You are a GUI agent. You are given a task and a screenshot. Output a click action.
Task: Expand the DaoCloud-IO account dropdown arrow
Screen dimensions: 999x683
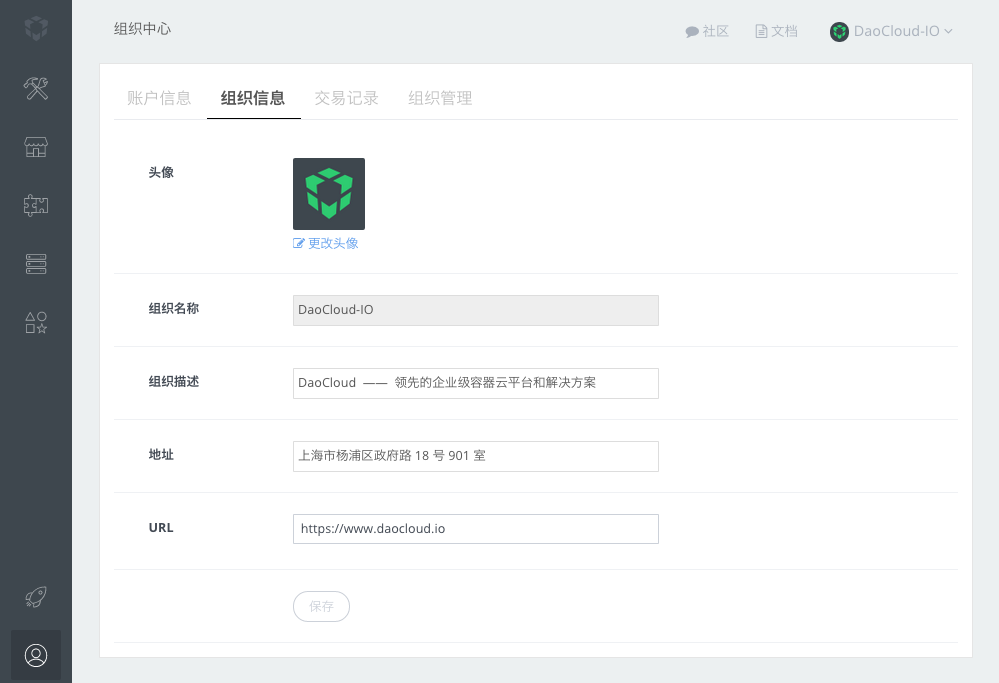point(948,31)
